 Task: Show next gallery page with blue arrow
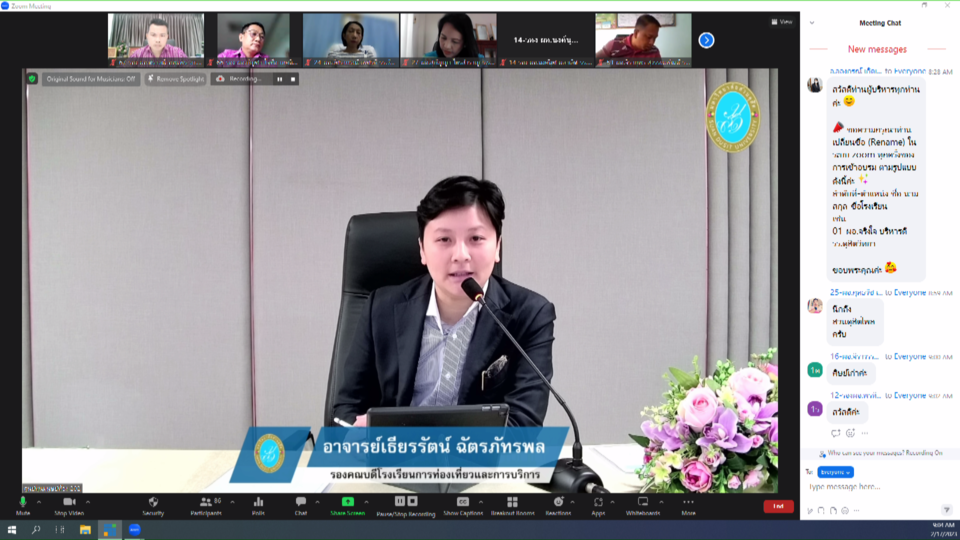click(706, 40)
